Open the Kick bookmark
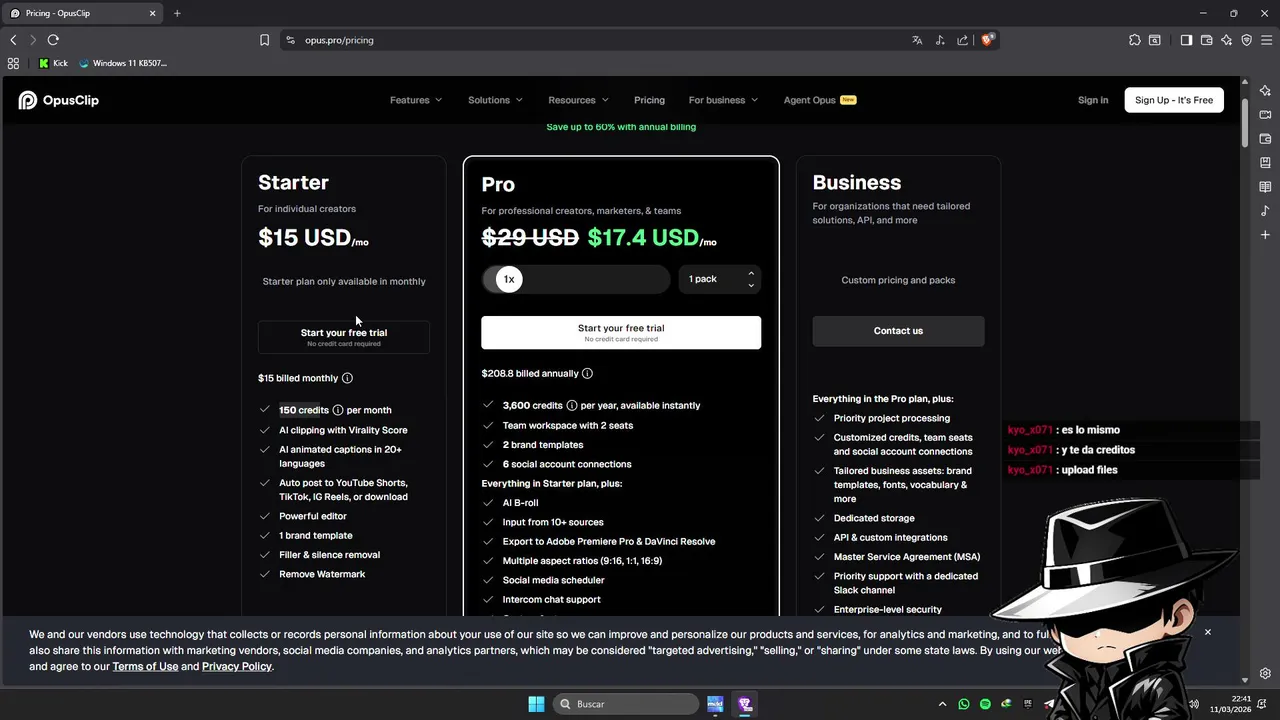The image size is (1280, 720). (53, 63)
